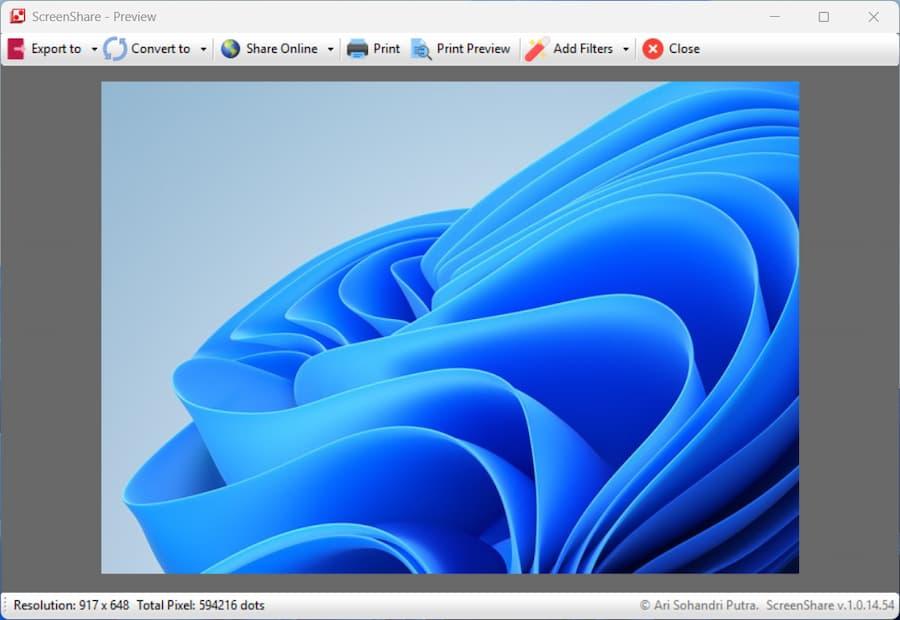Viewport: 900px width, 620px height.
Task: Click the ScreenShare - Preview window title
Action: click(94, 17)
